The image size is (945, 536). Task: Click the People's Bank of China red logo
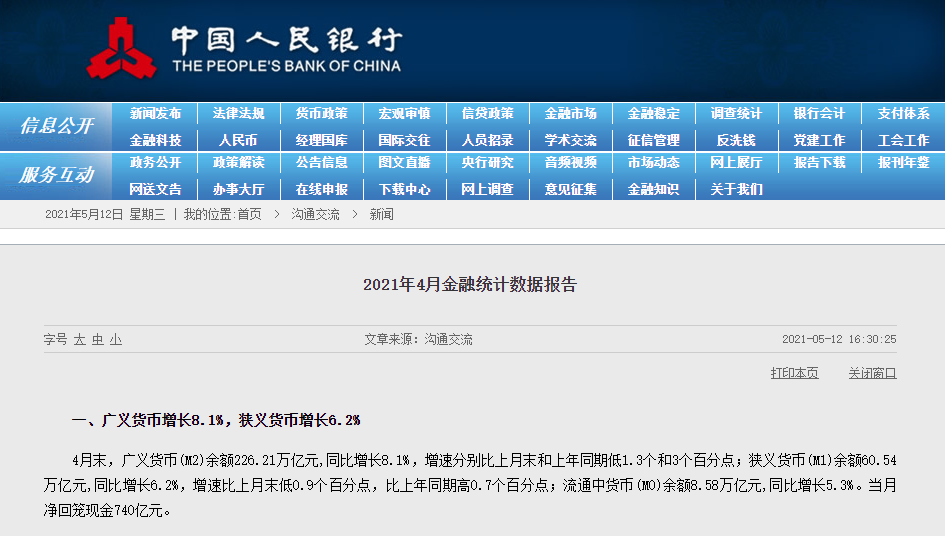tap(121, 49)
